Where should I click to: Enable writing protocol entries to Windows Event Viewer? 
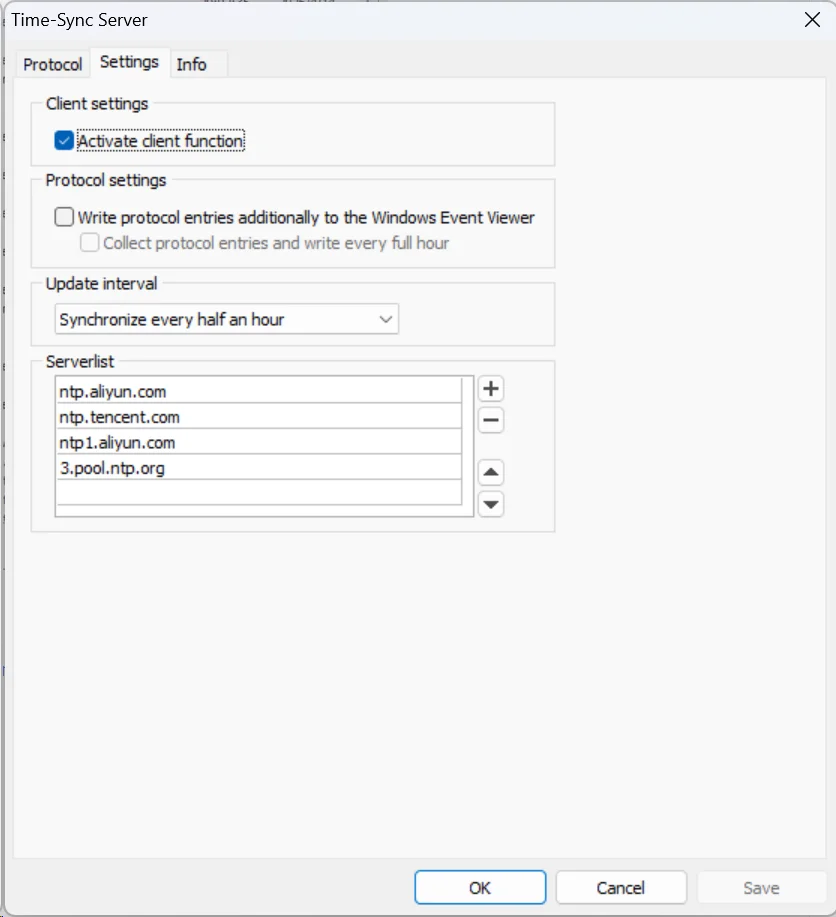[65, 217]
